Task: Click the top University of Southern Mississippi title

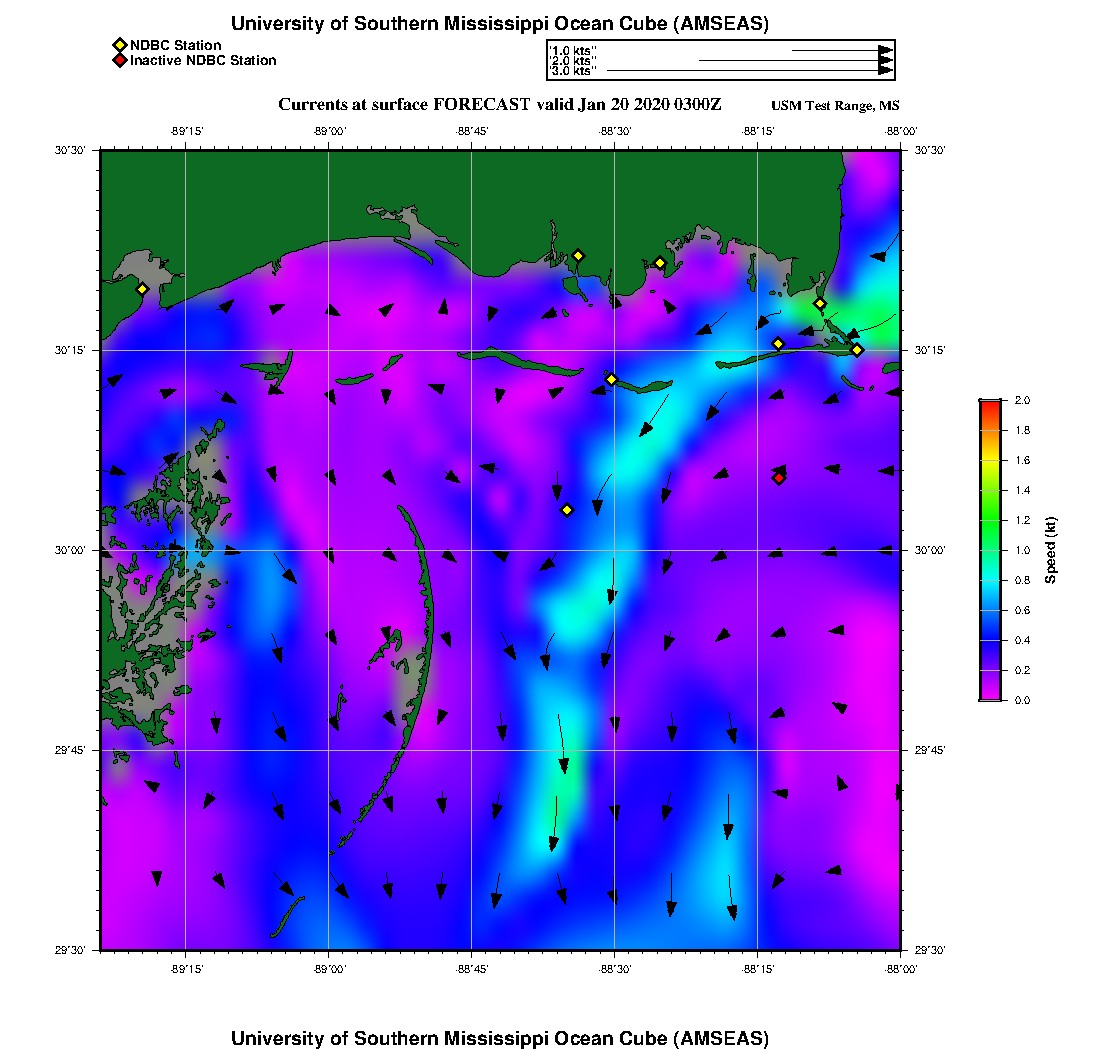Action: 499,23
